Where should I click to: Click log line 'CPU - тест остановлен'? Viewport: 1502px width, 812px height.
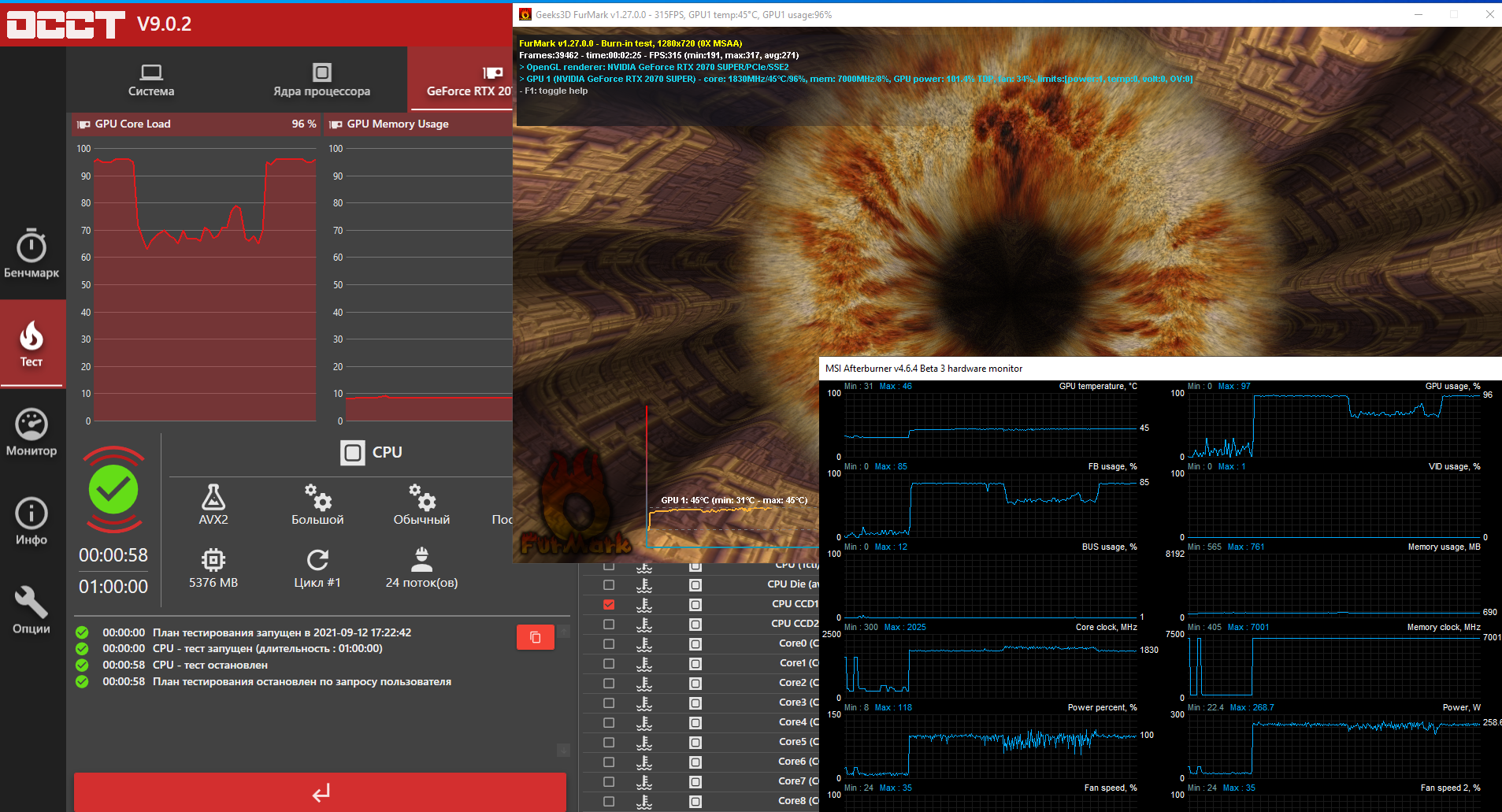[210, 665]
